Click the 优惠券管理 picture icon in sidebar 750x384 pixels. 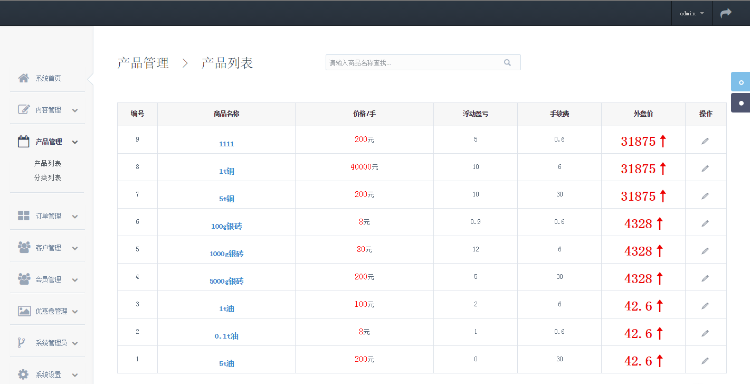tap(24, 311)
